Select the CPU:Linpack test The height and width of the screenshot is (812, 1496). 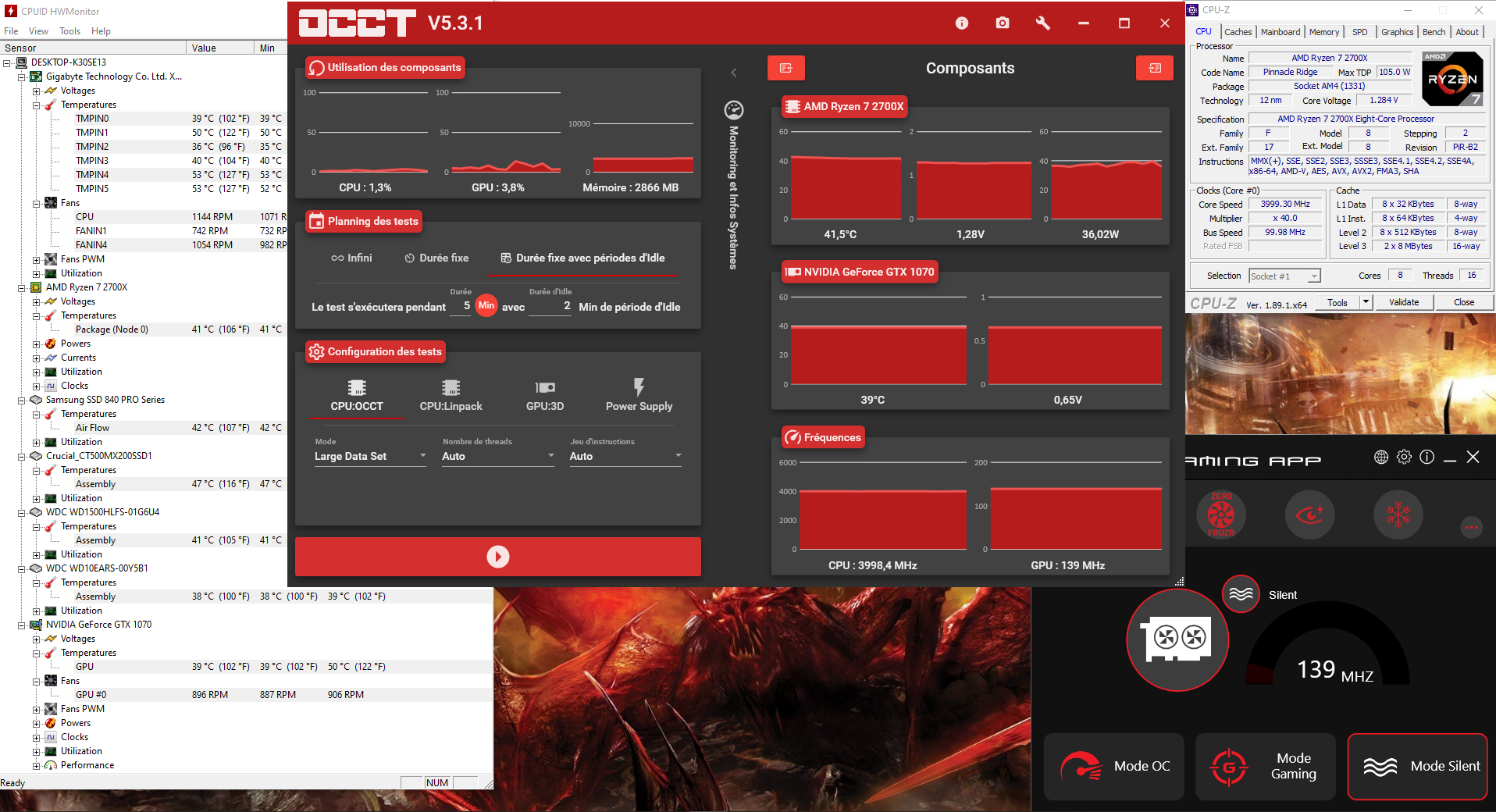pos(451,396)
